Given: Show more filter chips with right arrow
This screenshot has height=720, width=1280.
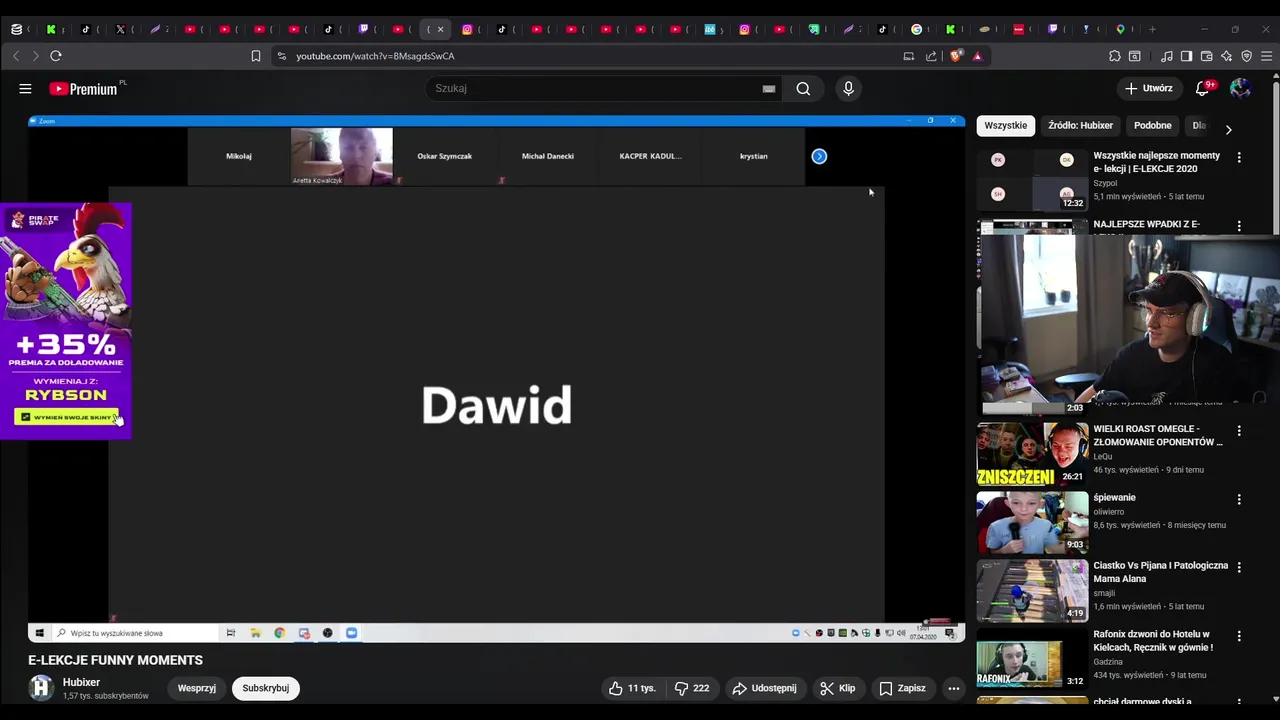Looking at the screenshot, I should pyautogui.click(x=1228, y=129).
